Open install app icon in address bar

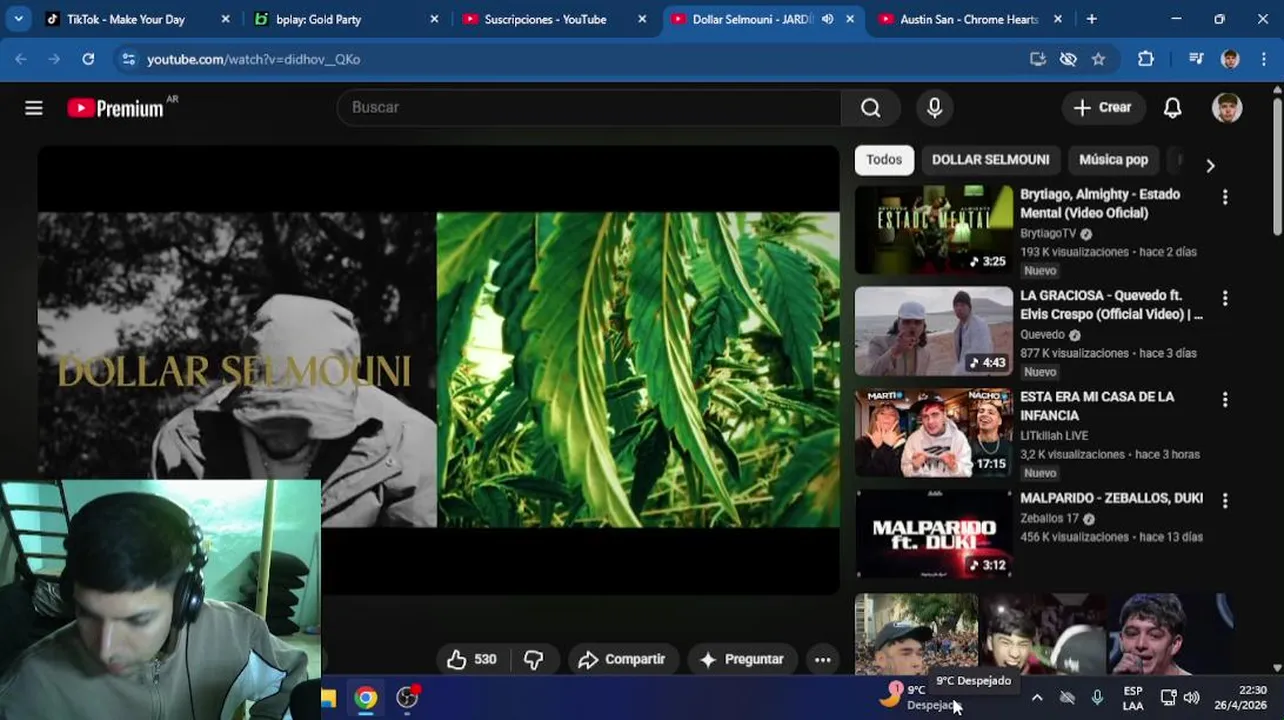click(x=1038, y=59)
